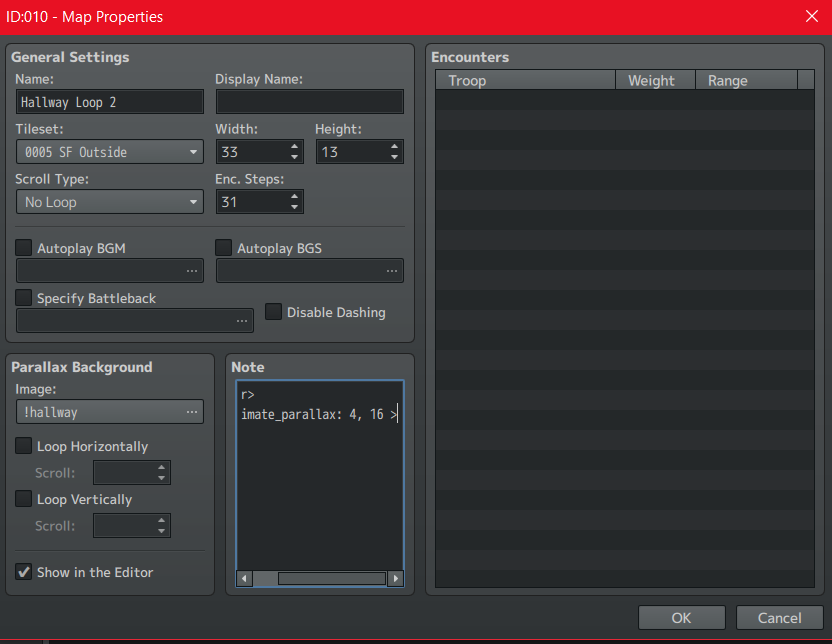832x644 pixels.
Task: Uncheck Show in the Editor
Action: 24,572
